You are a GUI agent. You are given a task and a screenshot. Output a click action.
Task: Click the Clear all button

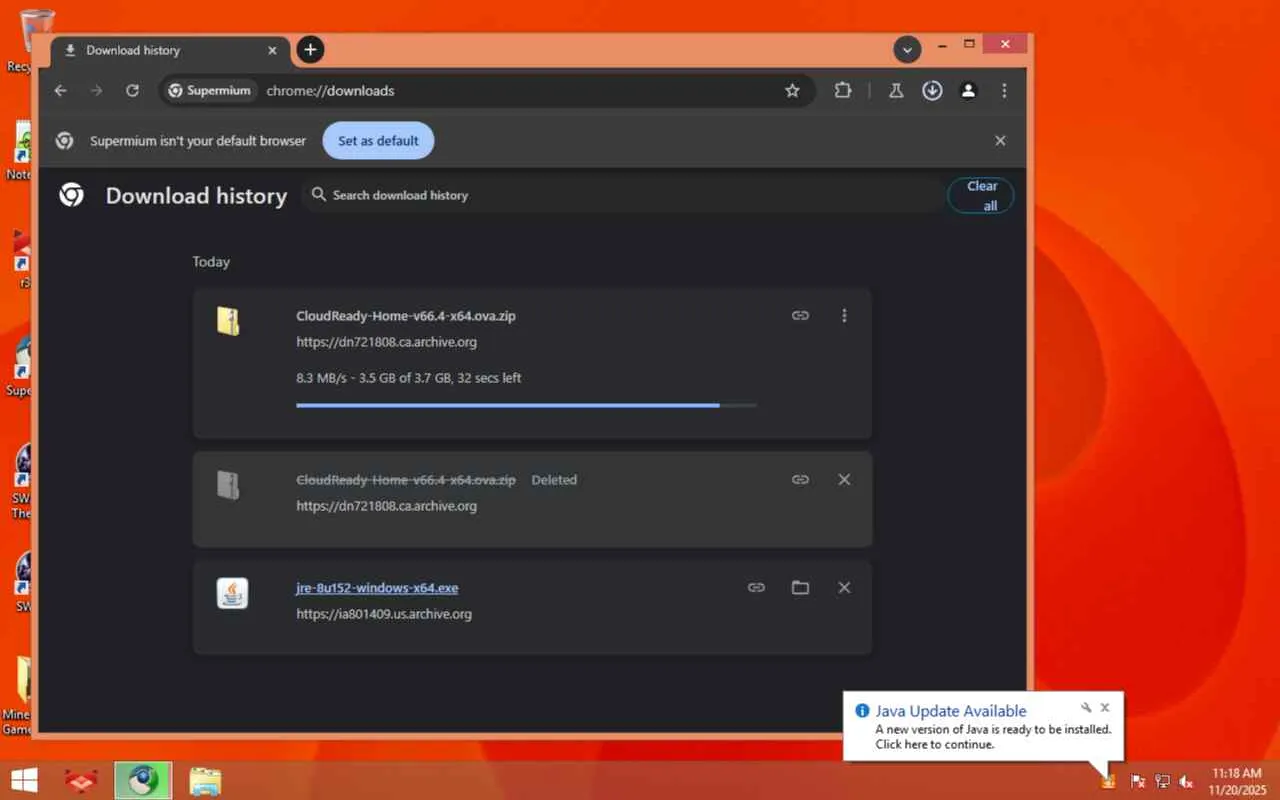(x=981, y=196)
